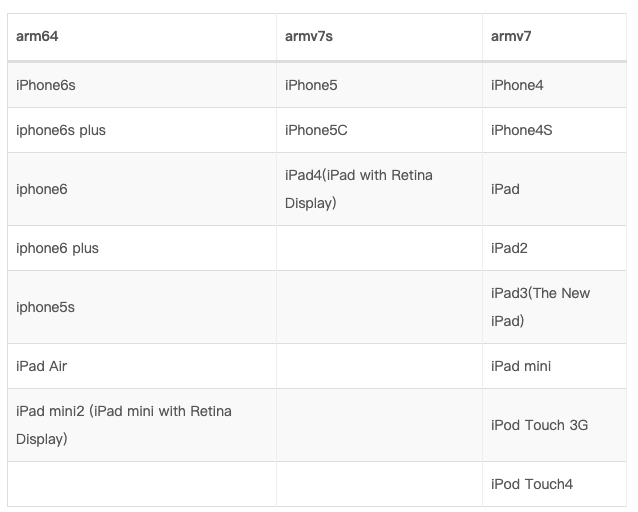
Task: Select iPad4(iPad with Retina Display) cell
Action: 379,189
